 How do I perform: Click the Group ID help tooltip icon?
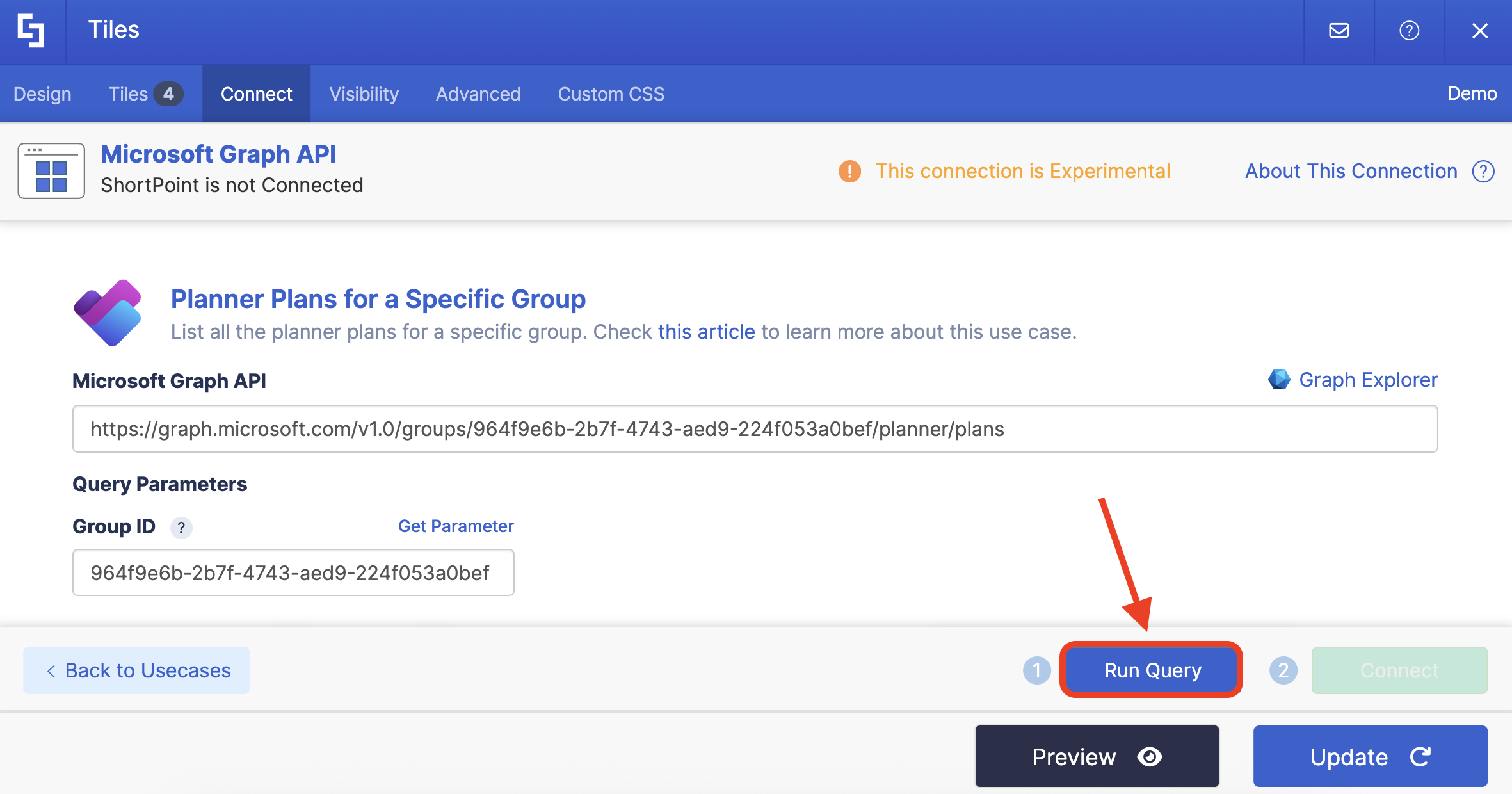point(181,527)
